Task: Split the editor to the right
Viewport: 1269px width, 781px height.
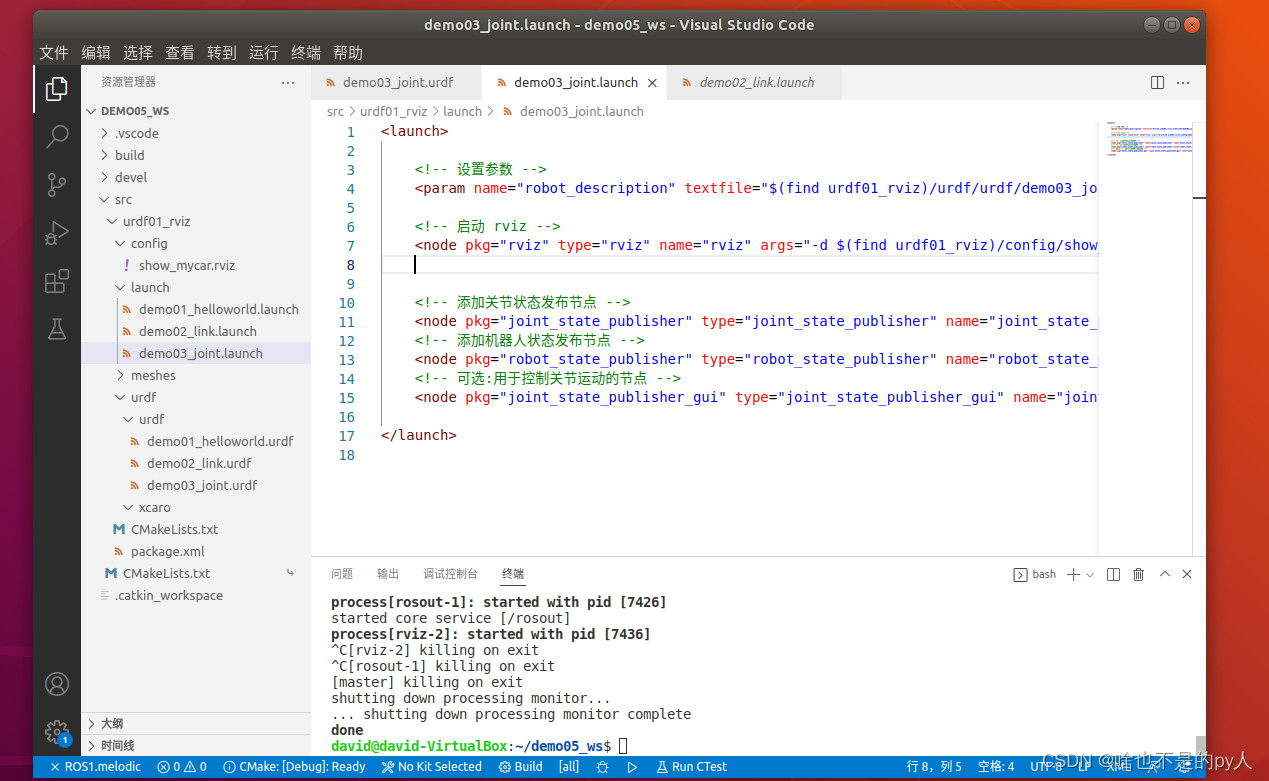Action: click(x=1157, y=83)
